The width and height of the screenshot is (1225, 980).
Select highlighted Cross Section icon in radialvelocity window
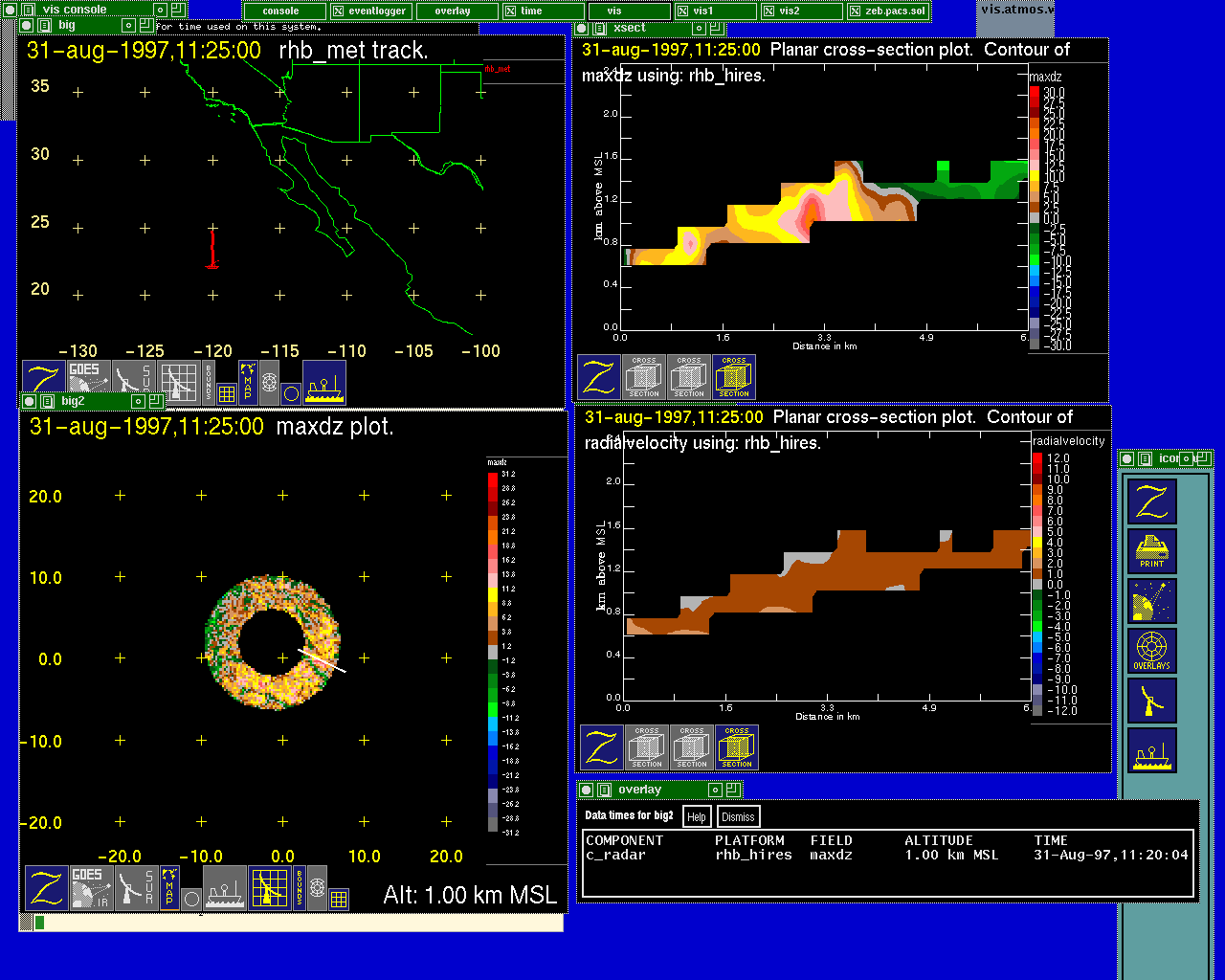tap(737, 747)
